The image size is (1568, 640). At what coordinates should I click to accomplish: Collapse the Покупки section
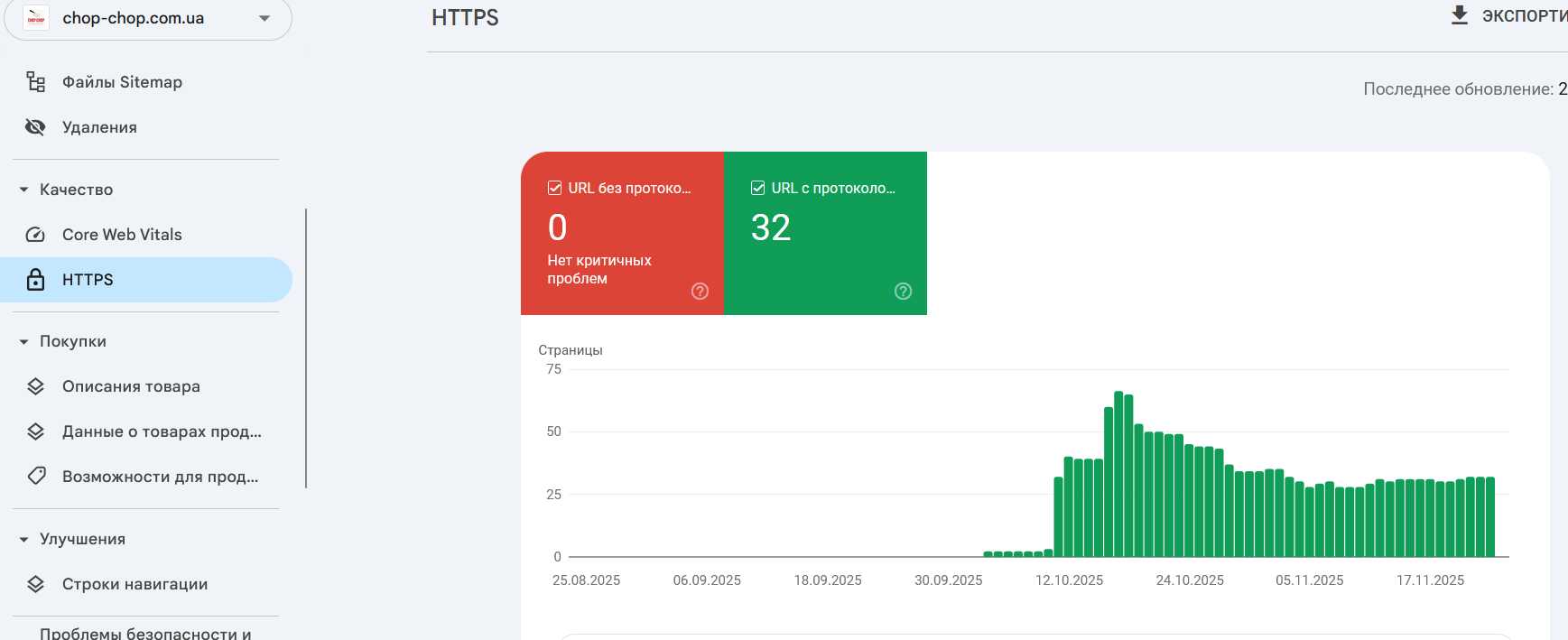(x=24, y=342)
